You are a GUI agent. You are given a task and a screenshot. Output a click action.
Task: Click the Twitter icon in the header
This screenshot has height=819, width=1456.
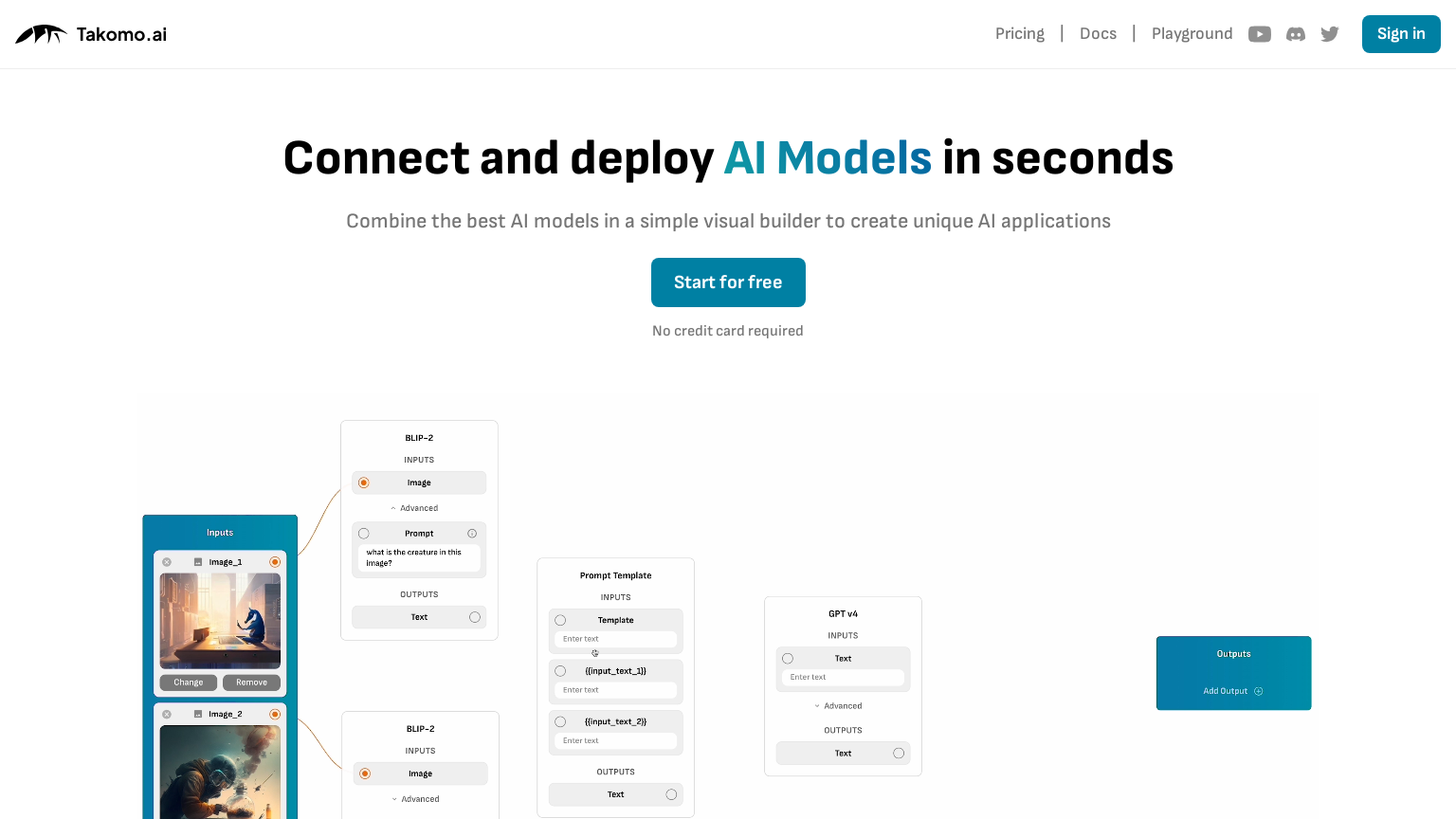point(1330,33)
